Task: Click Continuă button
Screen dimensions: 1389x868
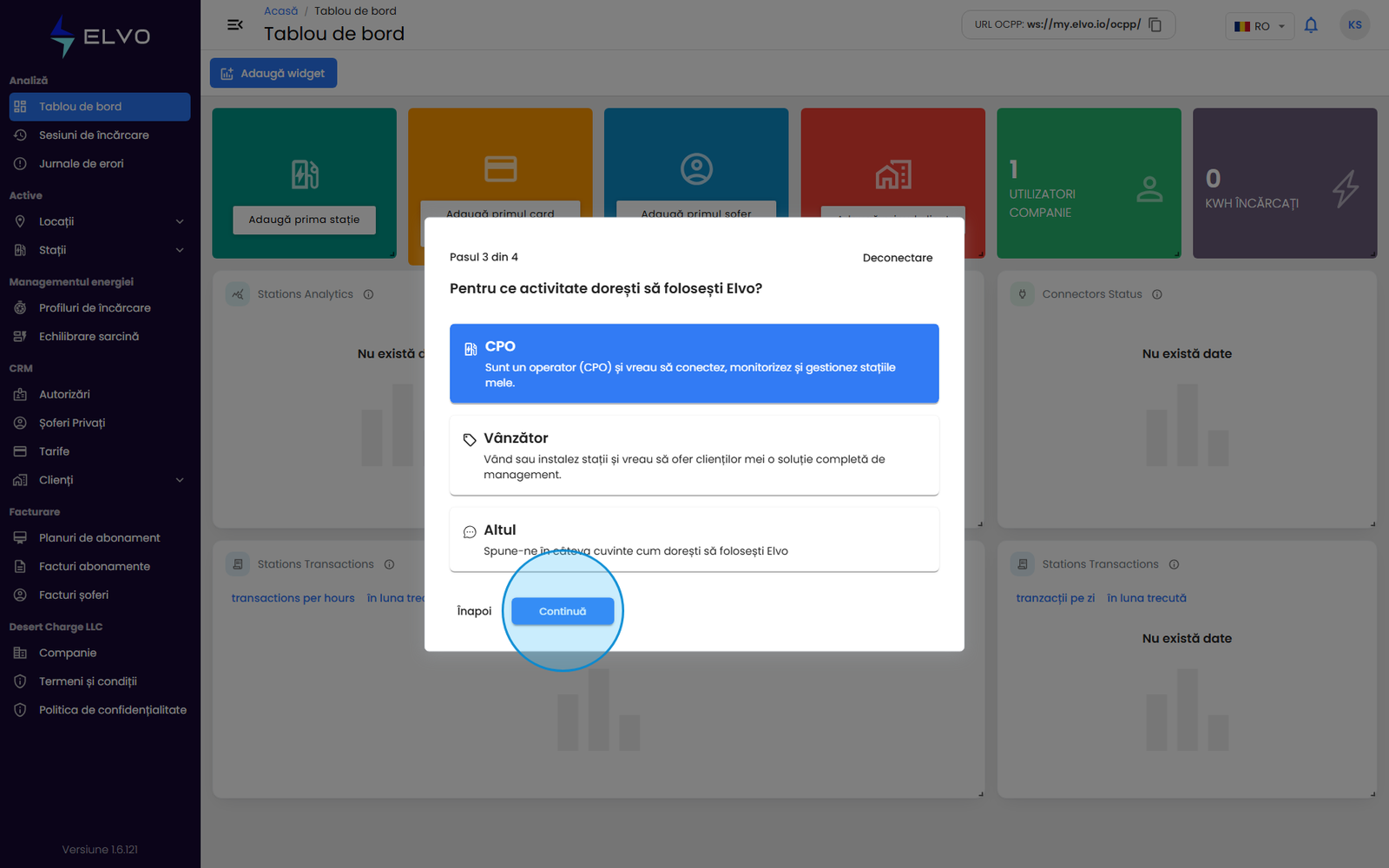Action: (x=563, y=612)
